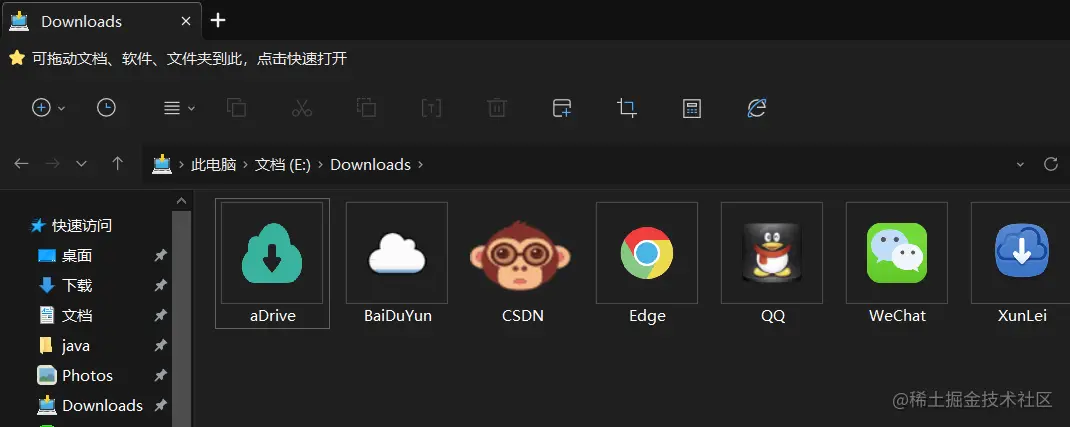
Task: Open the BaiDuYun cloud icon
Action: point(396,252)
